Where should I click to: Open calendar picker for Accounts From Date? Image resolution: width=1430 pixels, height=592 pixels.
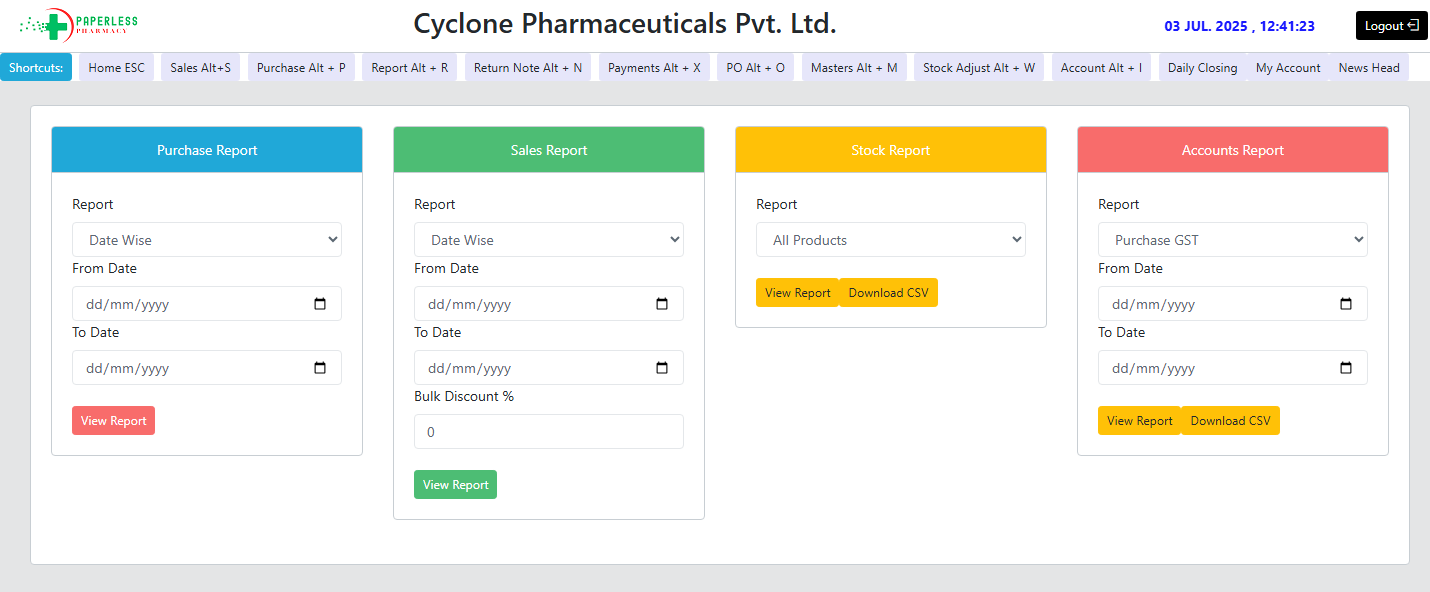[x=1346, y=304]
